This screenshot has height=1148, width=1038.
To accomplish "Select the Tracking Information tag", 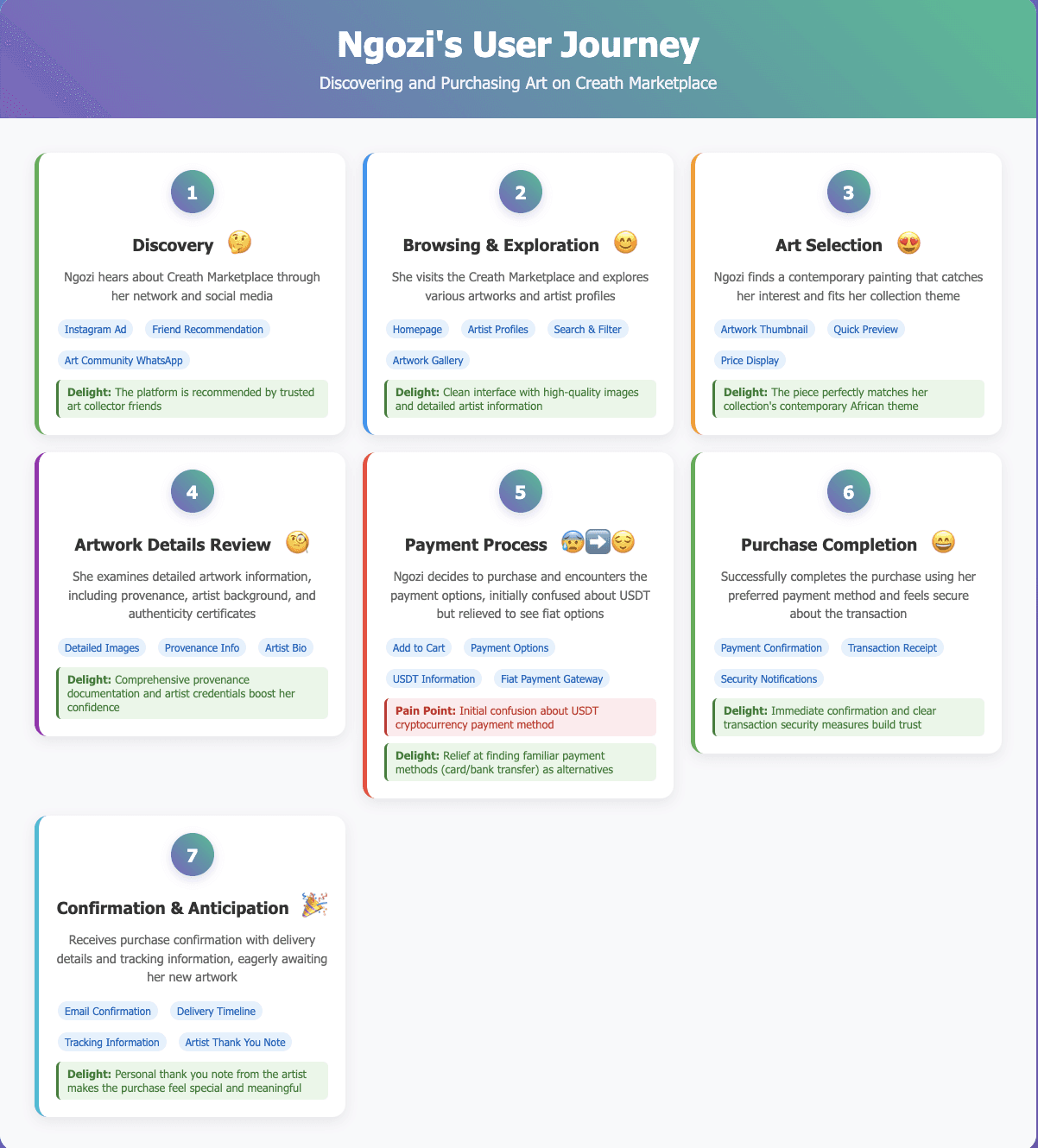I will (112, 1042).
